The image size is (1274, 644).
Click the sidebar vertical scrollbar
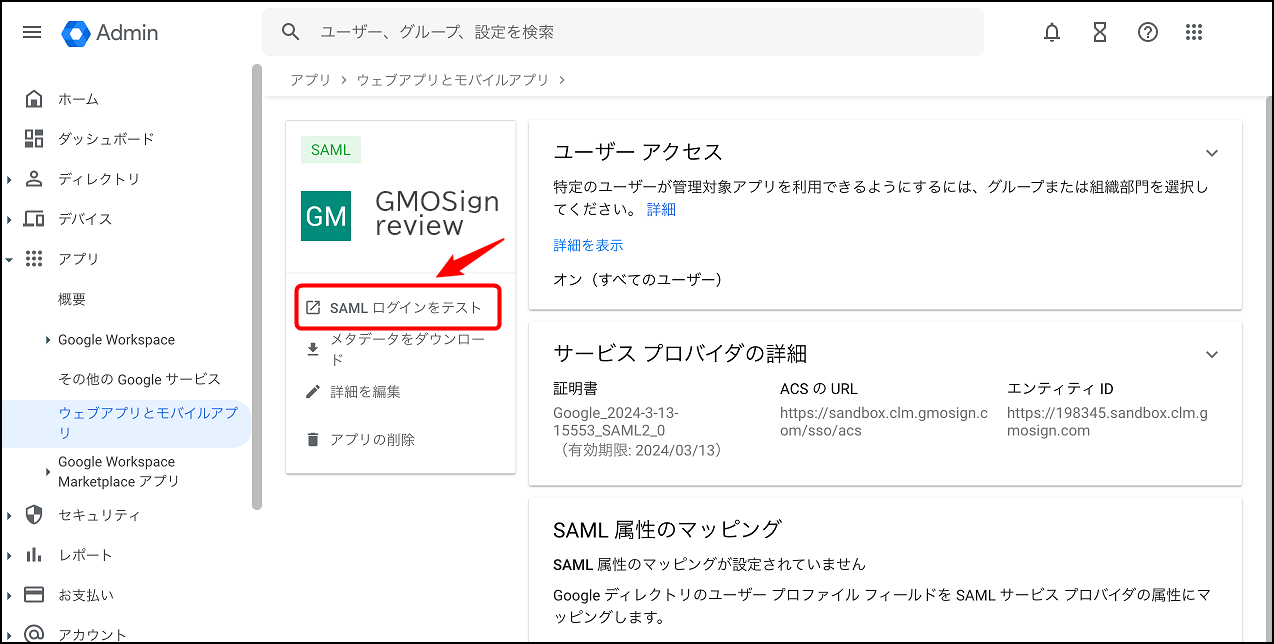(x=257, y=290)
